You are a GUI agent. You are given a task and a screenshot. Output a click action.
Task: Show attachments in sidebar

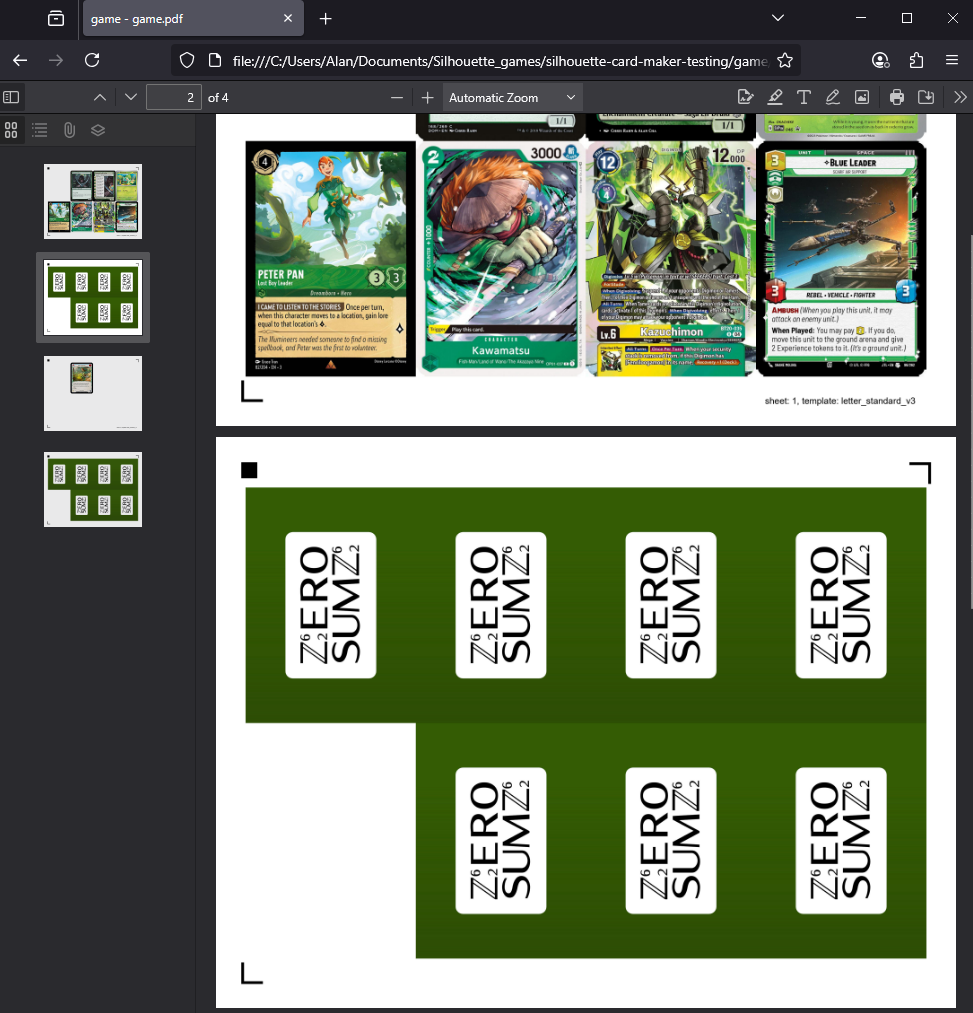click(x=69, y=130)
